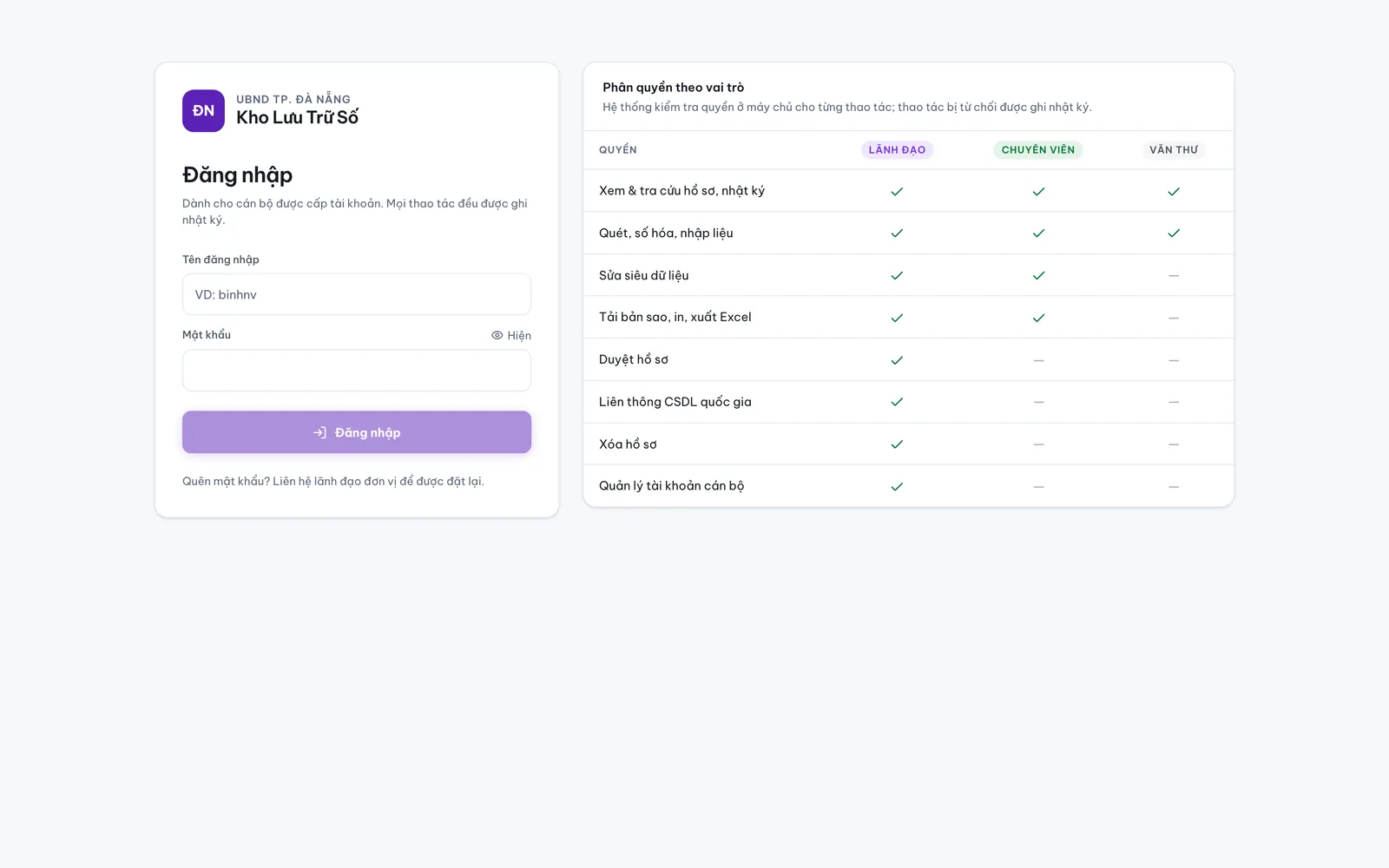This screenshot has width=1389, height=868.
Task: Select the Lãnh đạo role column header
Action: (x=897, y=150)
